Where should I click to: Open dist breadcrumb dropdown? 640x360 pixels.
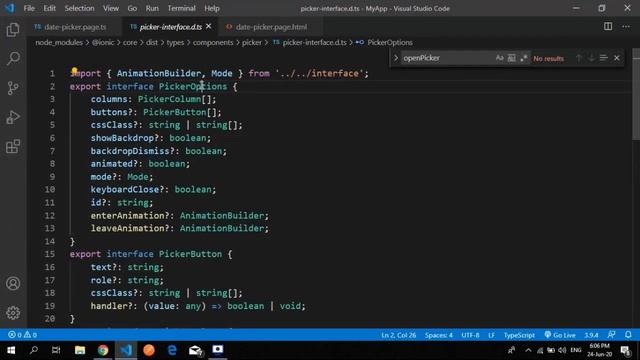tap(152, 42)
